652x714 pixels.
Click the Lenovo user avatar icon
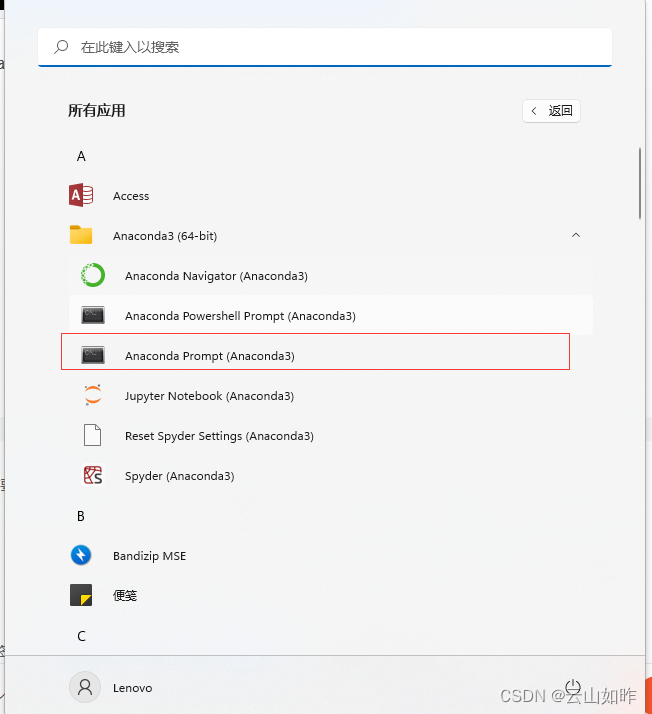pos(85,687)
